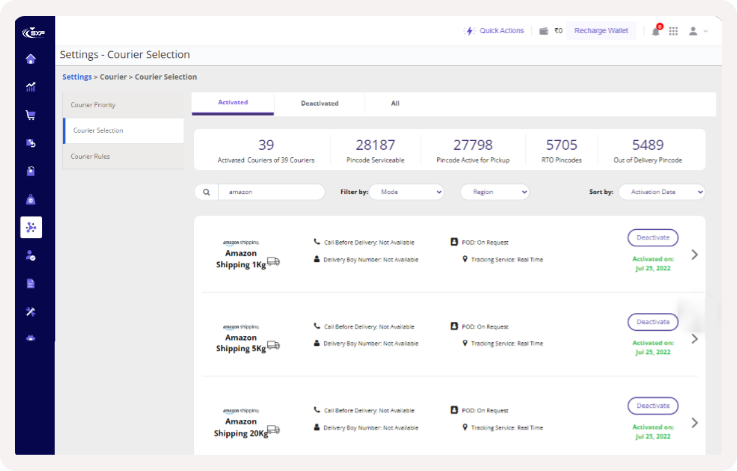Click the truck icon beside Amazon Shipping 1Kg
This screenshot has width=737, height=471.
(x=273, y=261)
